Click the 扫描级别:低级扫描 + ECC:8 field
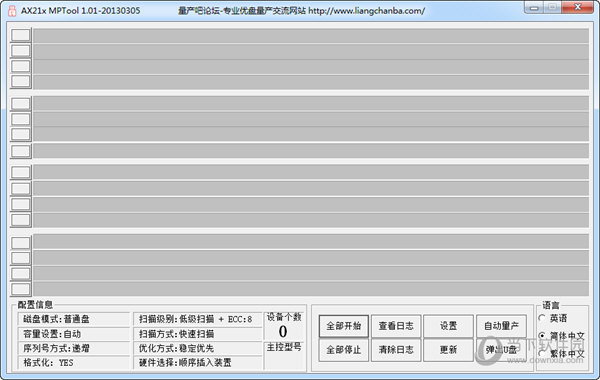 pyautogui.click(x=197, y=319)
